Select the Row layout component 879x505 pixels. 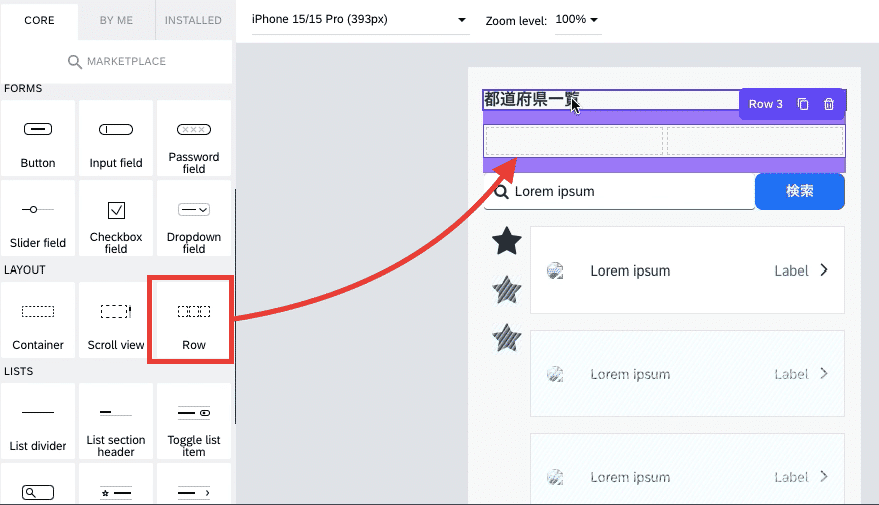(x=193, y=320)
